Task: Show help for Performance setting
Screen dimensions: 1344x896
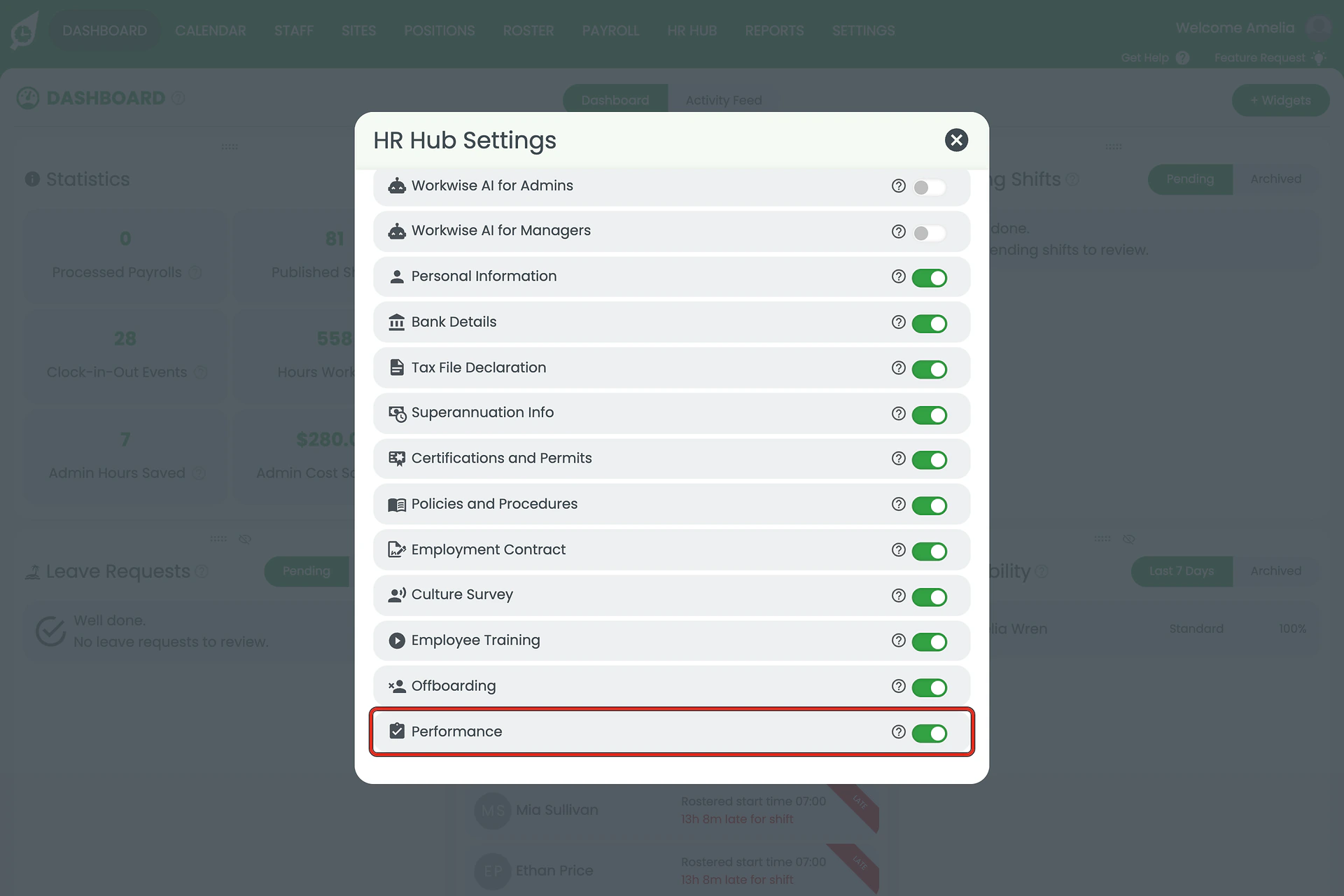Action: click(x=899, y=731)
